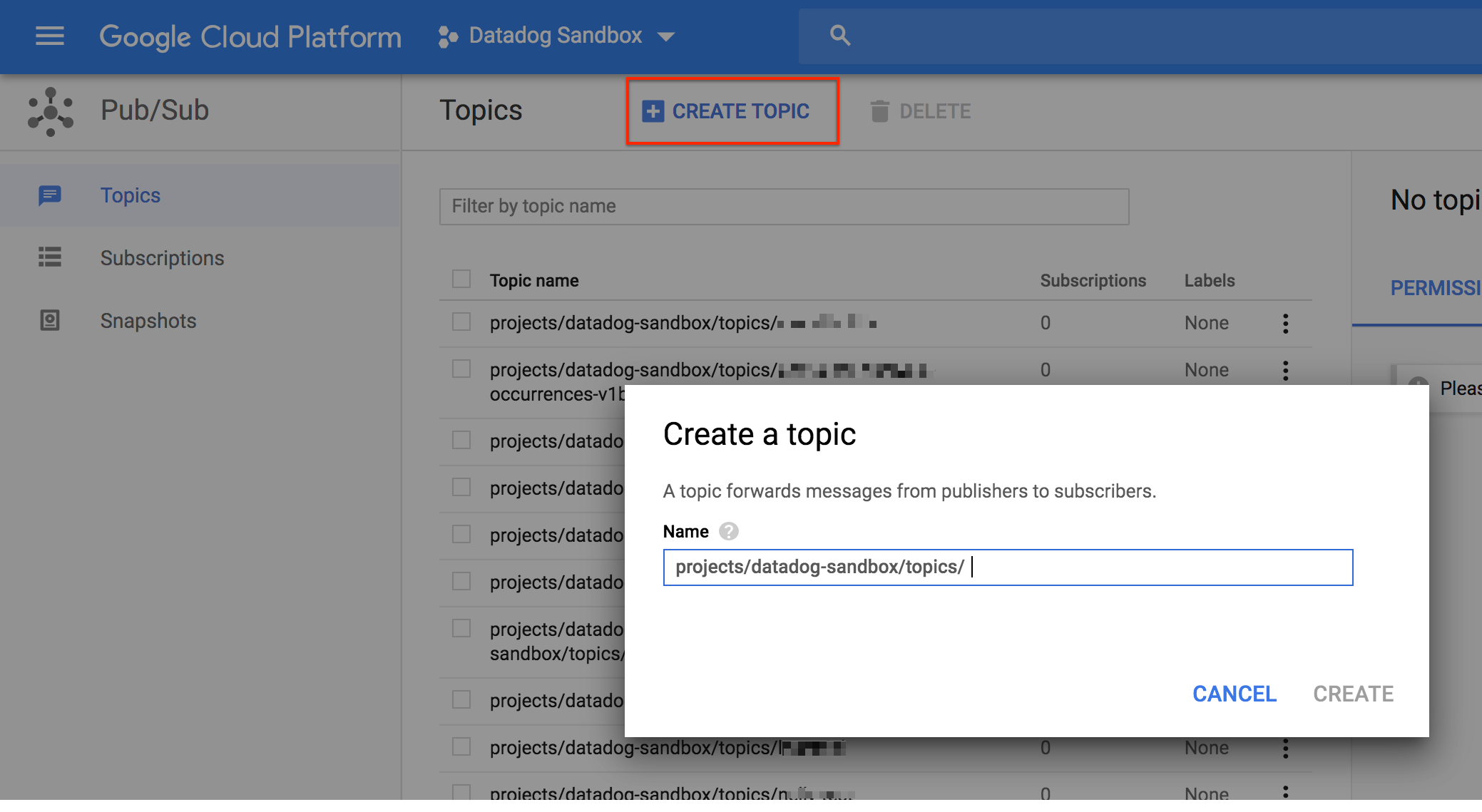Open Subscriptions in the sidebar
The height and width of the screenshot is (812, 1482).
click(x=162, y=258)
